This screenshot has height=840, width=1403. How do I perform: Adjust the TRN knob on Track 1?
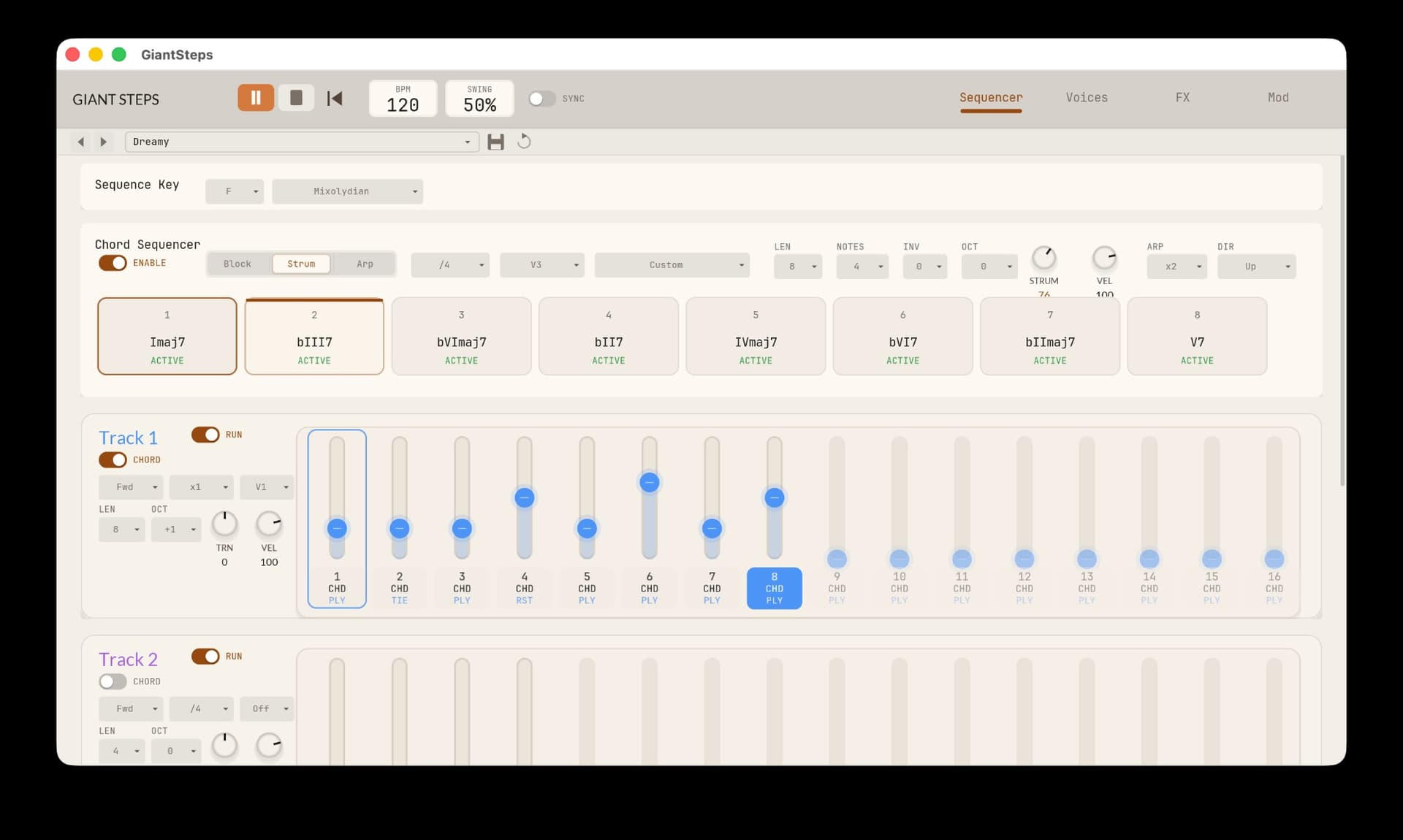coord(224,522)
